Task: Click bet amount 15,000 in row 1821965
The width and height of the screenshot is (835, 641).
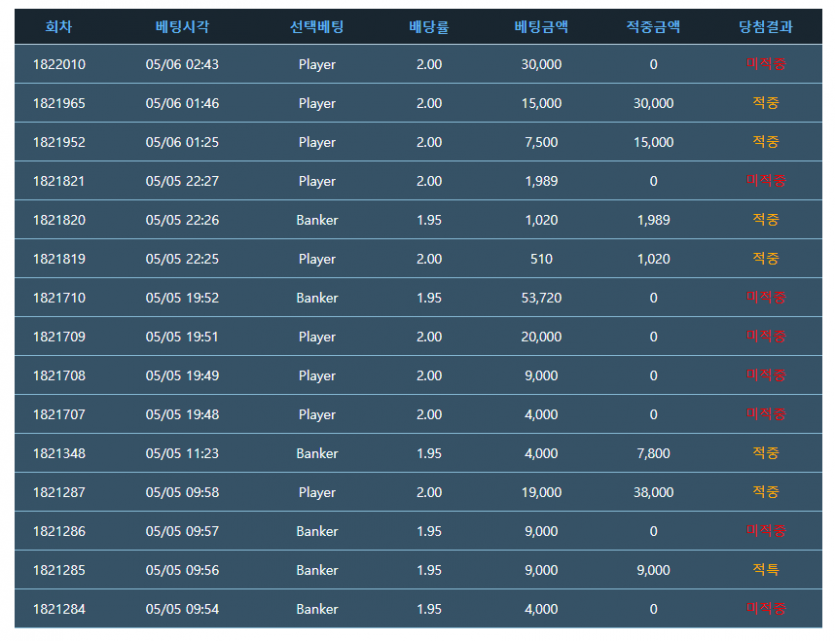Action: 541,103
